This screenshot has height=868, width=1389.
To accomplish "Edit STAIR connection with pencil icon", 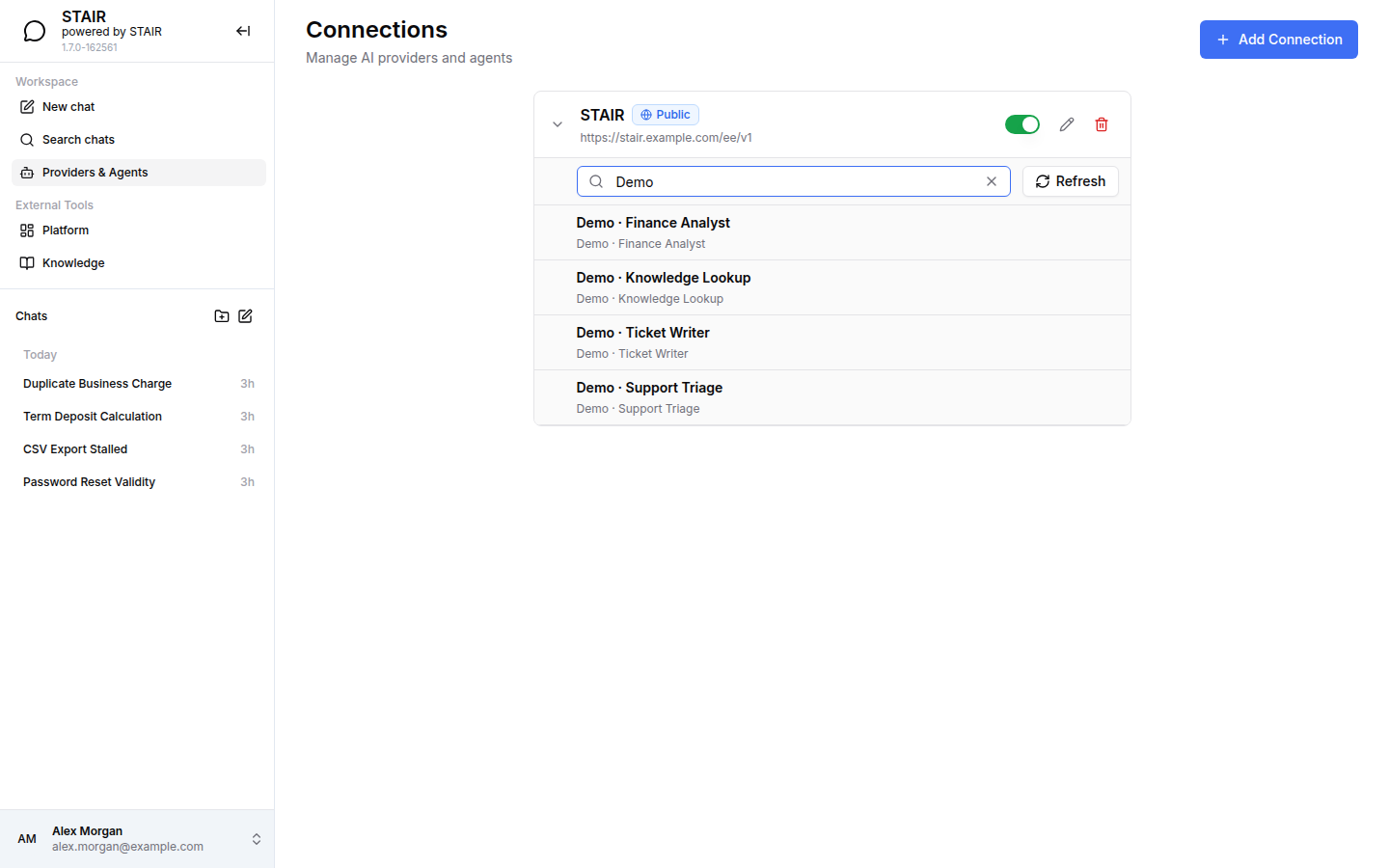I will pyautogui.click(x=1067, y=124).
